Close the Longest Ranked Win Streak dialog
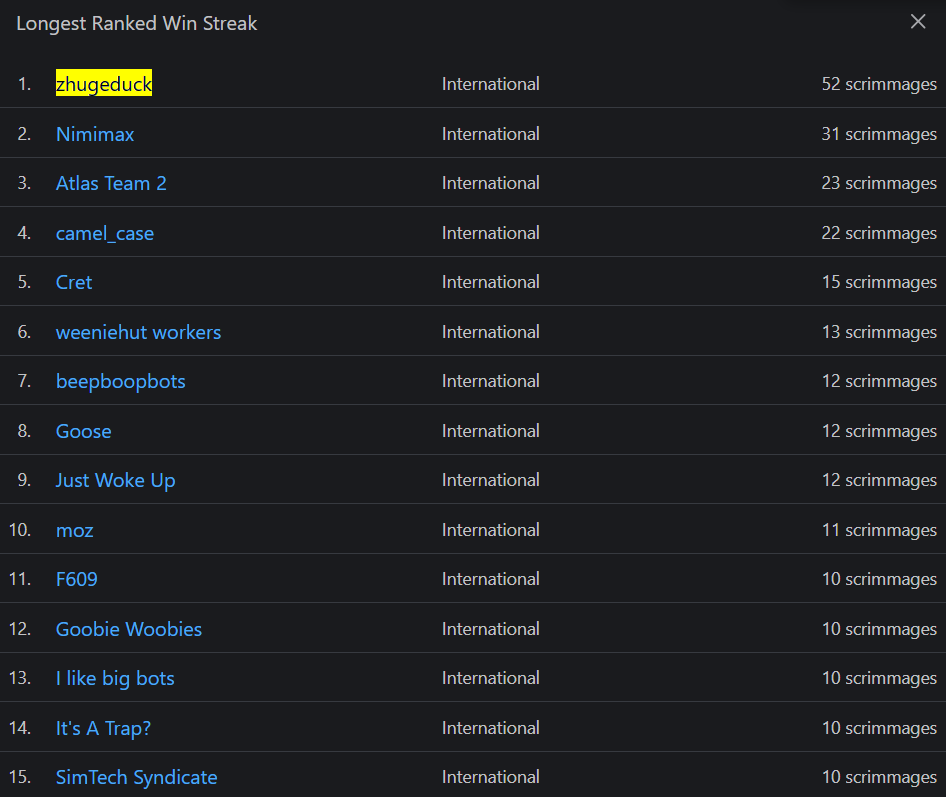Image resolution: width=946 pixels, height=797 pixels. [918, 21]
